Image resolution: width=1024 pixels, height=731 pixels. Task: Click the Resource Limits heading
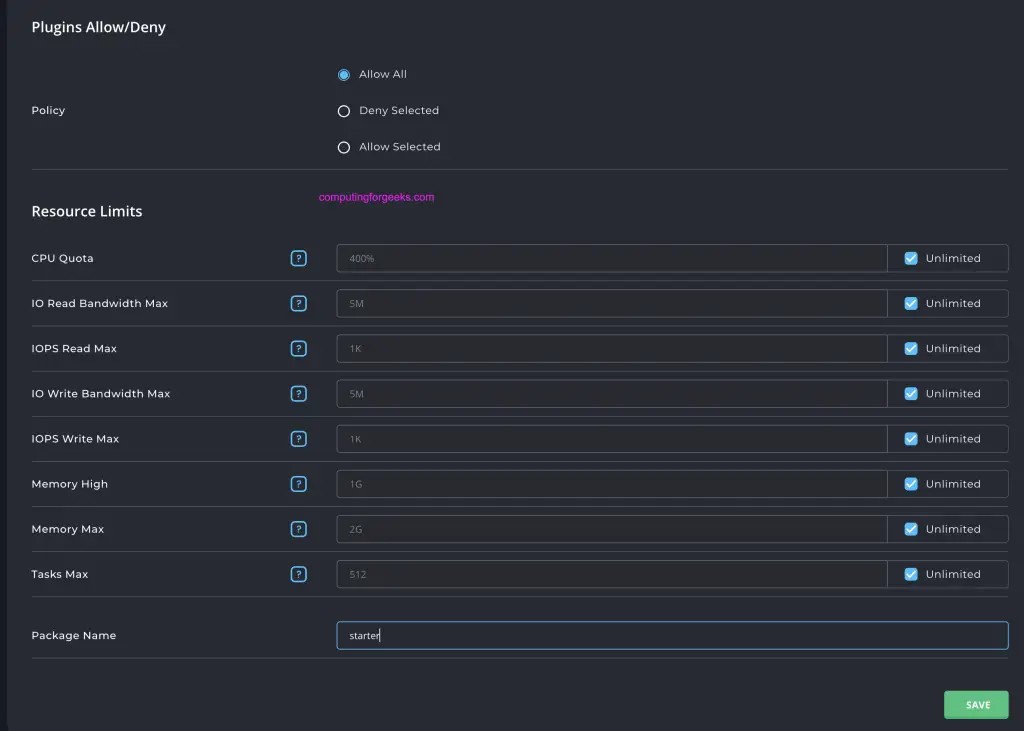coord(87,211)
